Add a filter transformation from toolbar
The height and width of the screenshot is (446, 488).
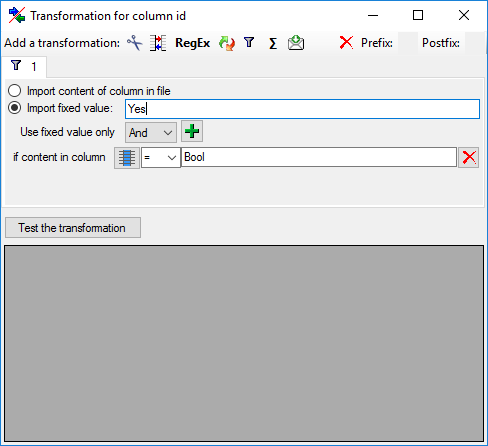click(249, 43)
